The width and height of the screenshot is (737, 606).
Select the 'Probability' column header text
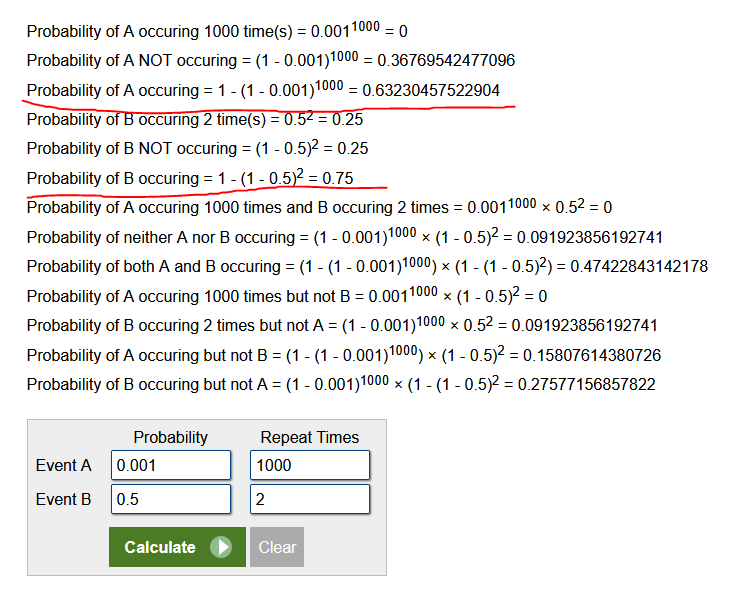pyautogui.click(x=171, y=437)
